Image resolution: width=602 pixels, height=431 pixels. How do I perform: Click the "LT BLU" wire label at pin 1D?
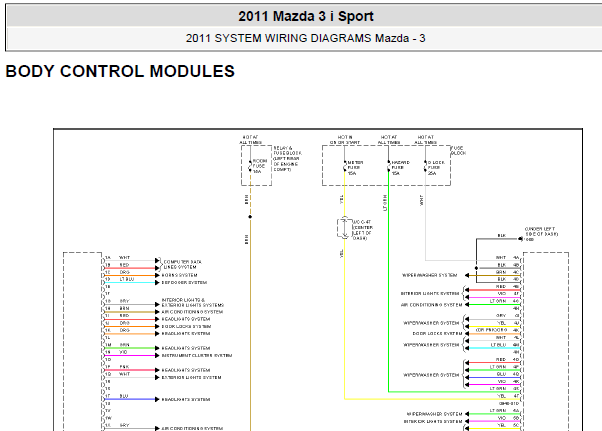[x=127, y=279]
